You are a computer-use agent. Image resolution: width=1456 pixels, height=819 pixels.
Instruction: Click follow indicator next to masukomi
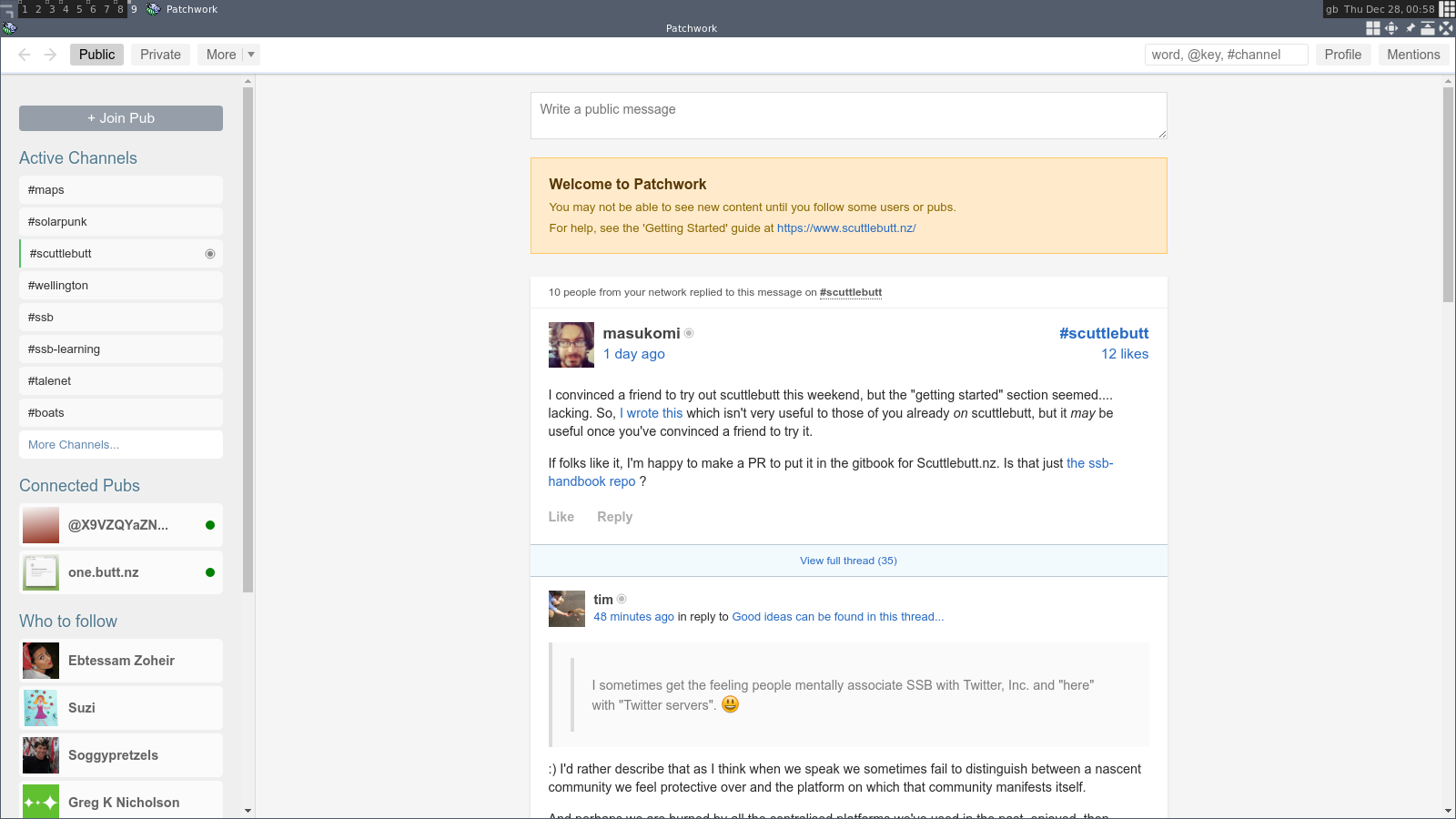pyautogui.click(x=689, y=333)
